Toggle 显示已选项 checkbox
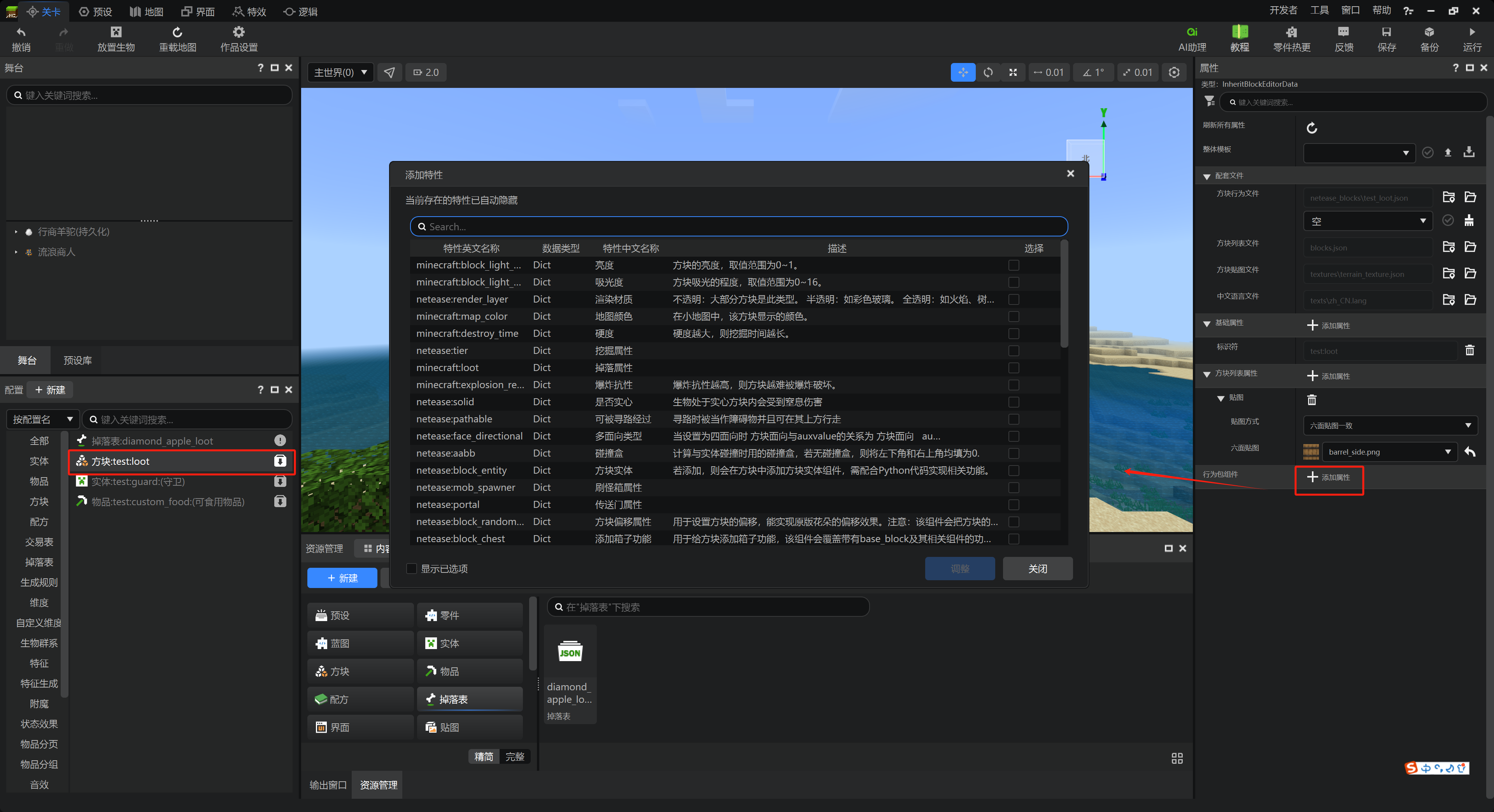1494x812 pixels. [411, 569]
